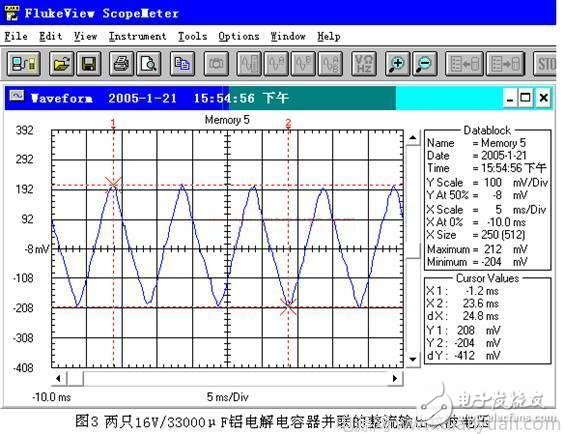
Task: Click the Maximum 212 mV value
Action: tap(505, 249)
